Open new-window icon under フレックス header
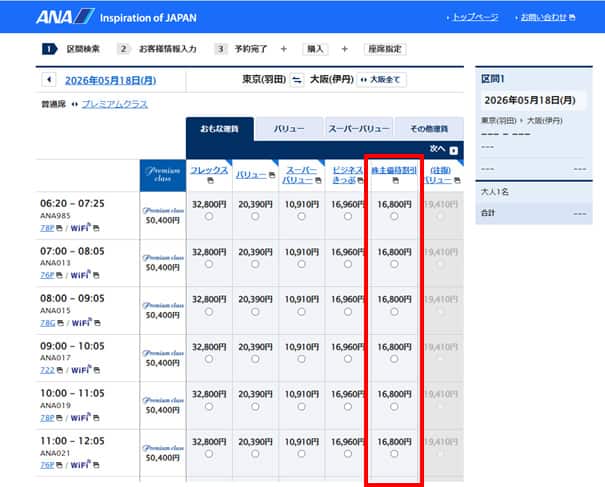Image resolution: width=605 pixels, height=487 pixels. click(209, 182)
